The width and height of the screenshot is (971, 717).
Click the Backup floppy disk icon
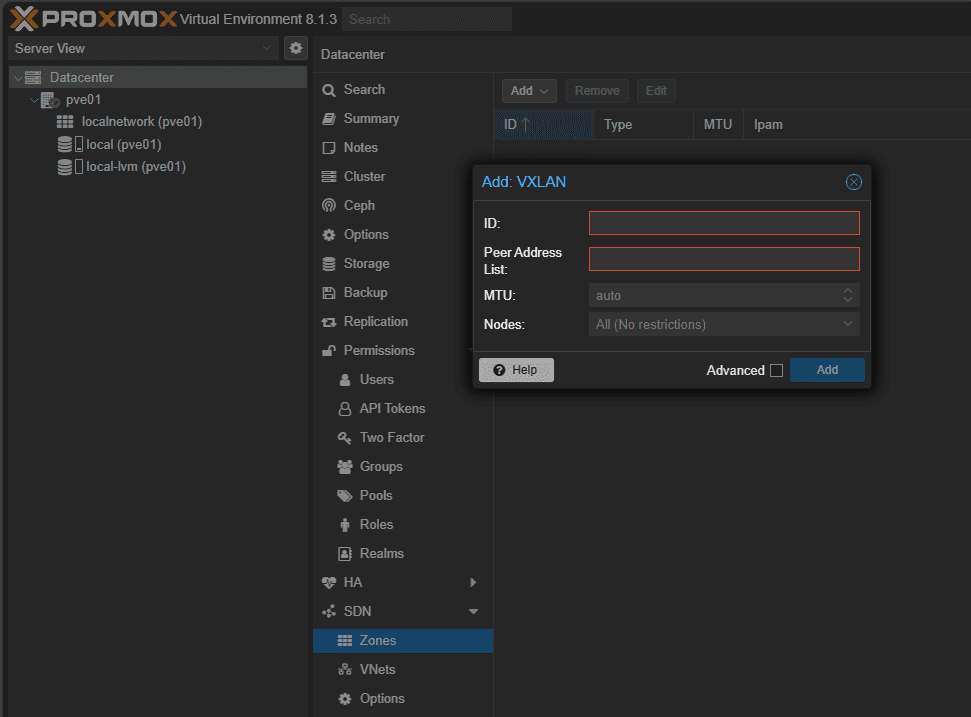[329, 293]
